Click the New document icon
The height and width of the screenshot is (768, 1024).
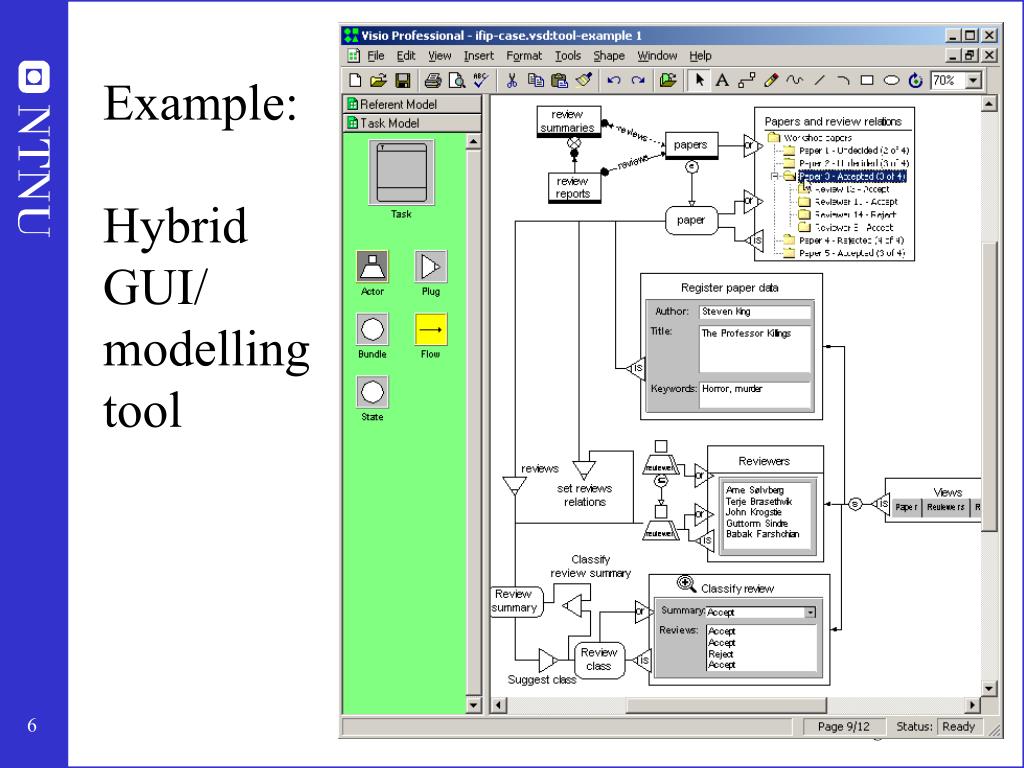(355, 80)
